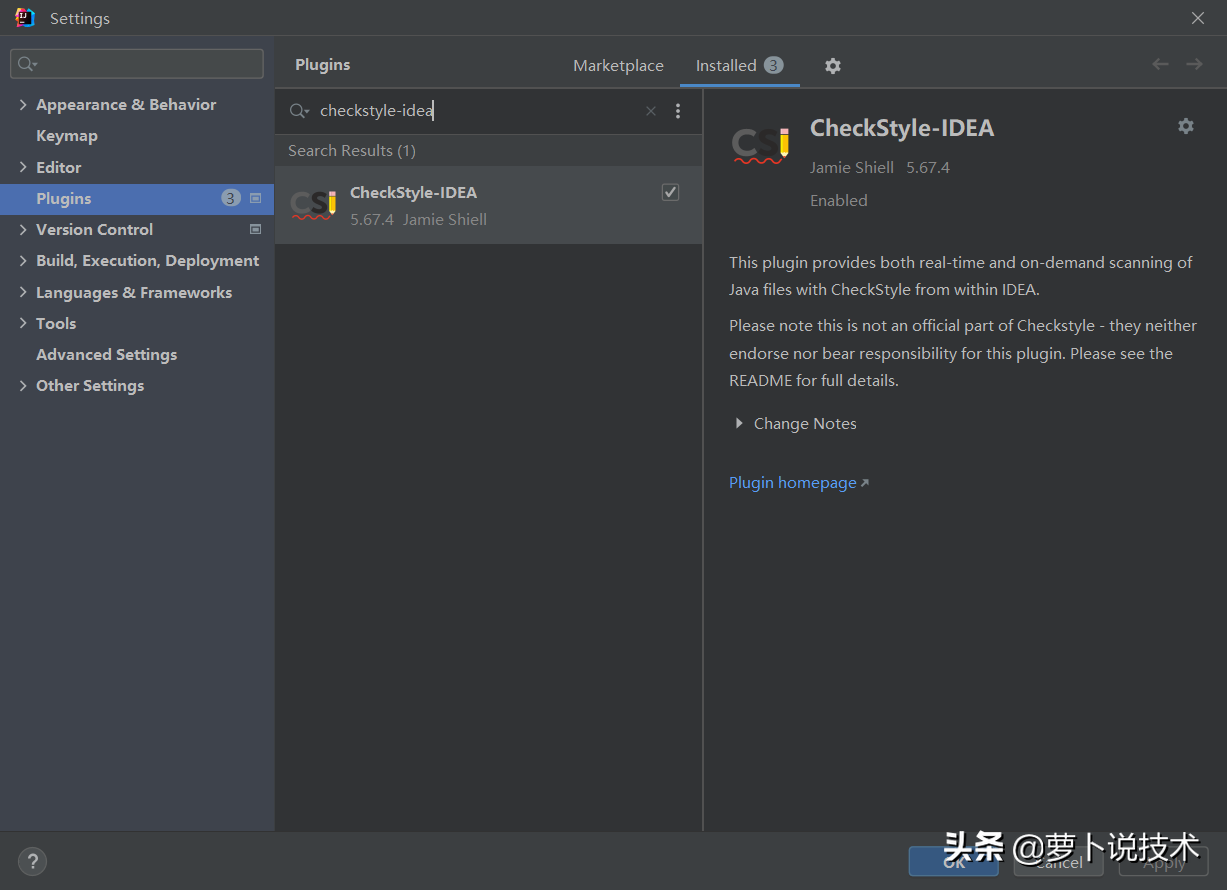Click the CheckStyle-IDEA plugin detail gear icon
Image resolution: width=1227 pixels, height=890 pixels.
point(1185,126)
